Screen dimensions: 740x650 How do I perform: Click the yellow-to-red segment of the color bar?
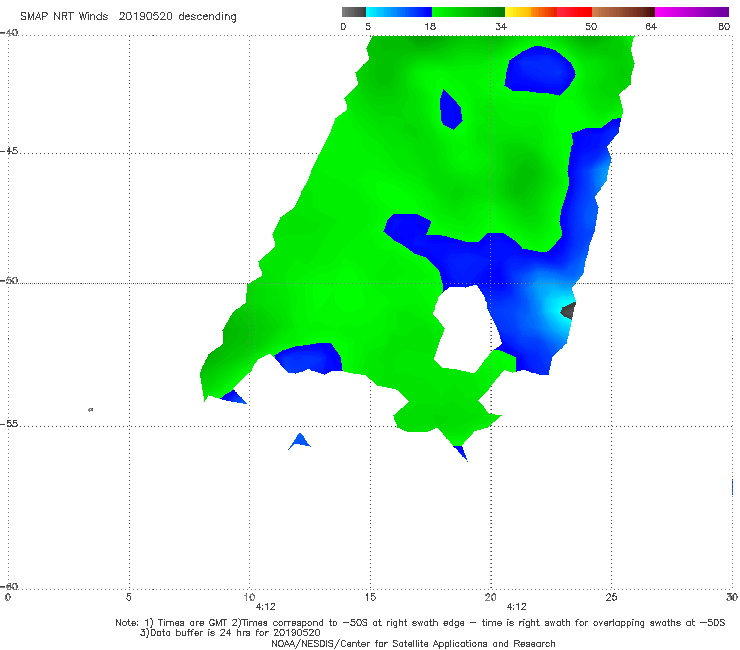coord(548,12)
